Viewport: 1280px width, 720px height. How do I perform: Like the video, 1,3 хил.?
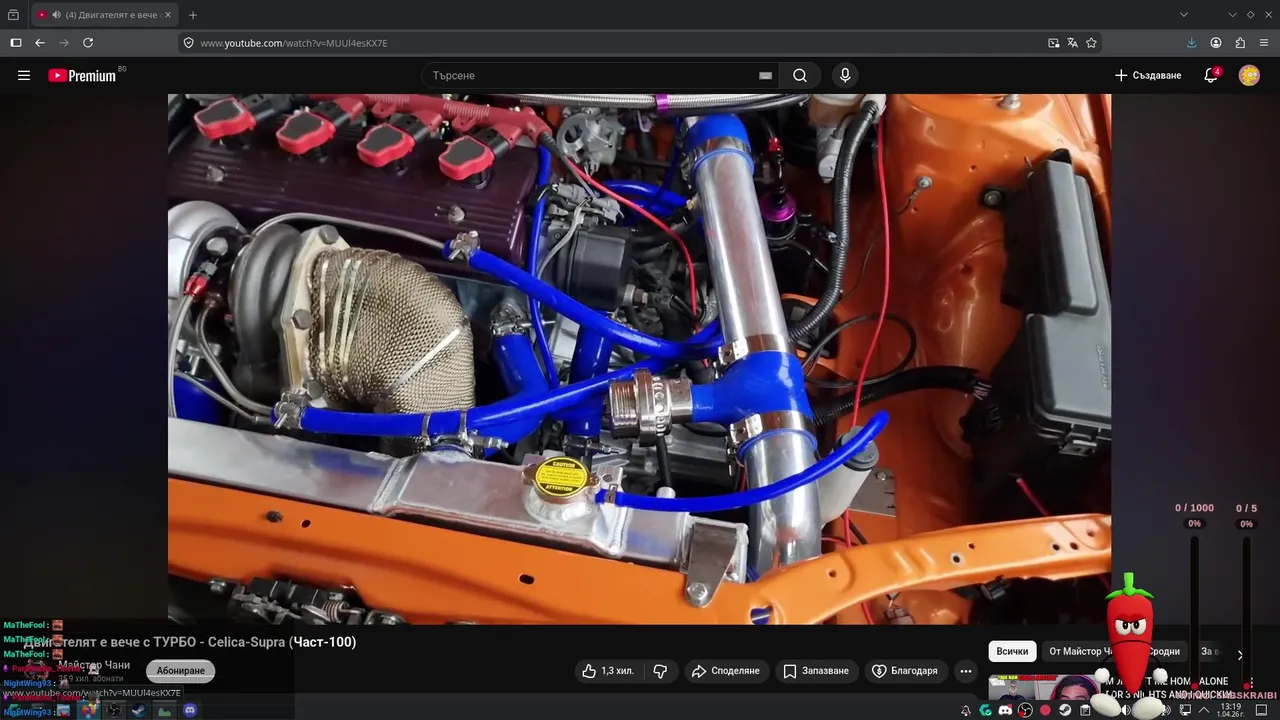point(608,671)
